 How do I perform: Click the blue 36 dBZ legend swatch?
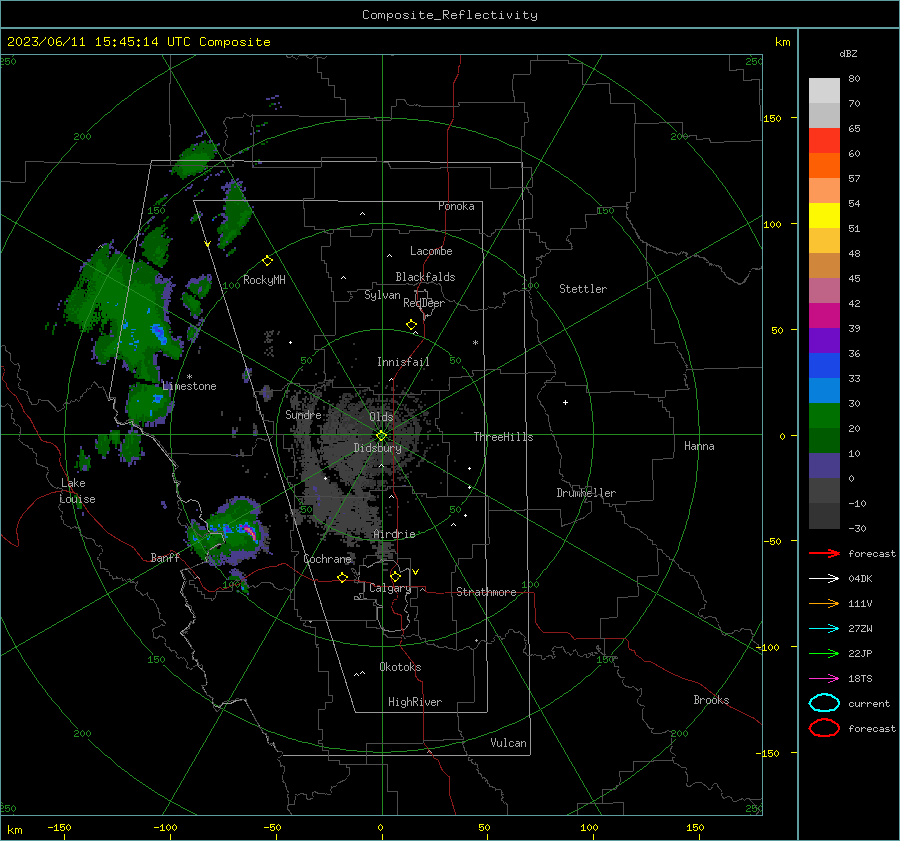pos(824,365)
